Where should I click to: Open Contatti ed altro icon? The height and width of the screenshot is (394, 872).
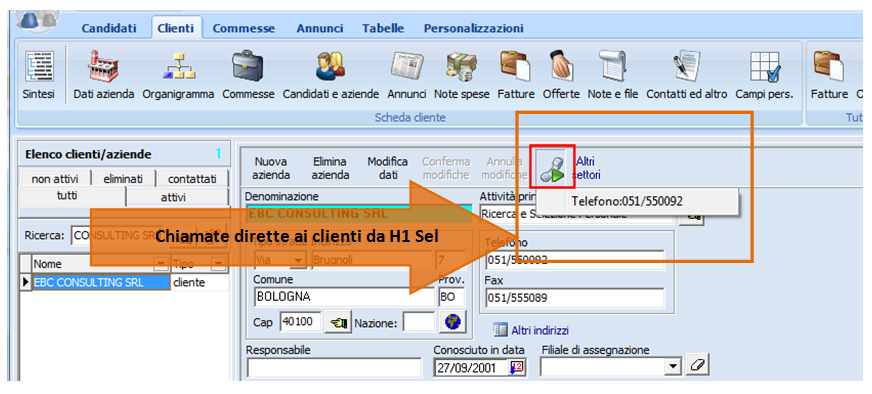click(x=687, y=76)
